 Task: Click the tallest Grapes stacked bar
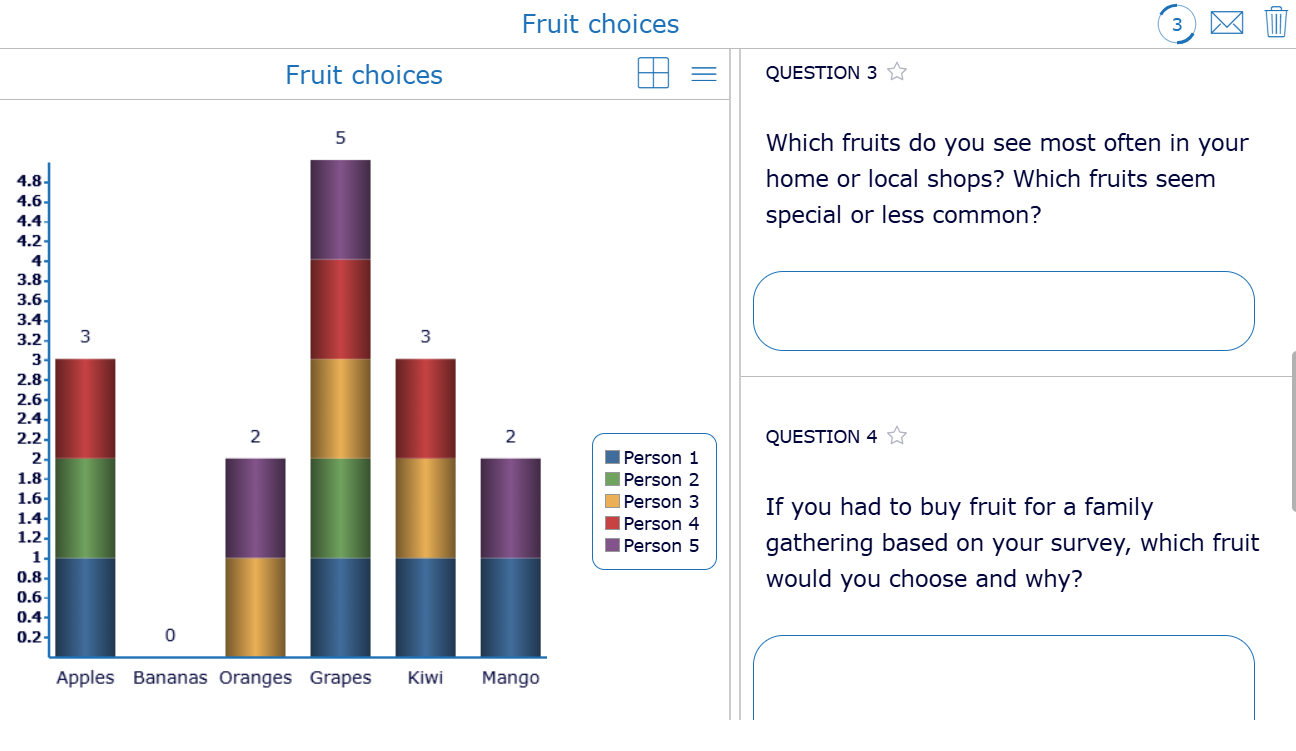(340, 400)
